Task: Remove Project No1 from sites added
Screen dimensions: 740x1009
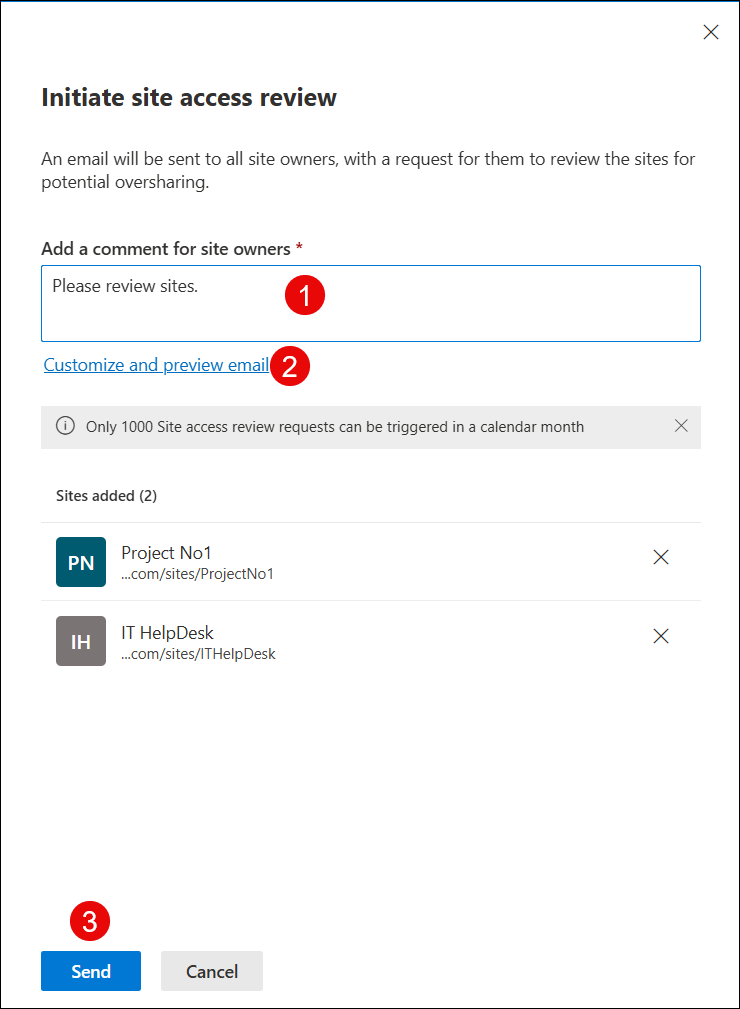Action: pyautogui.click(x=661, y=558)
